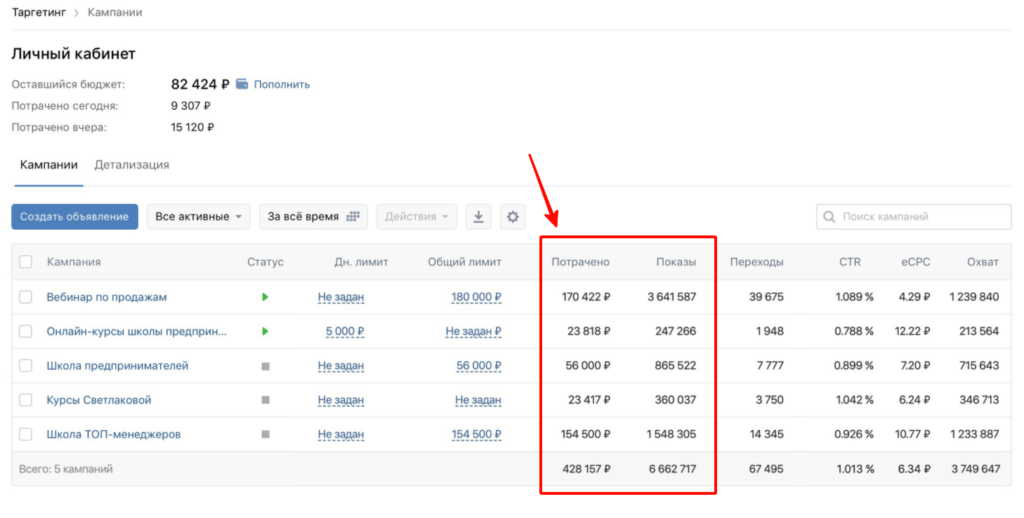Open table settings gear icon

pos(513,217)
